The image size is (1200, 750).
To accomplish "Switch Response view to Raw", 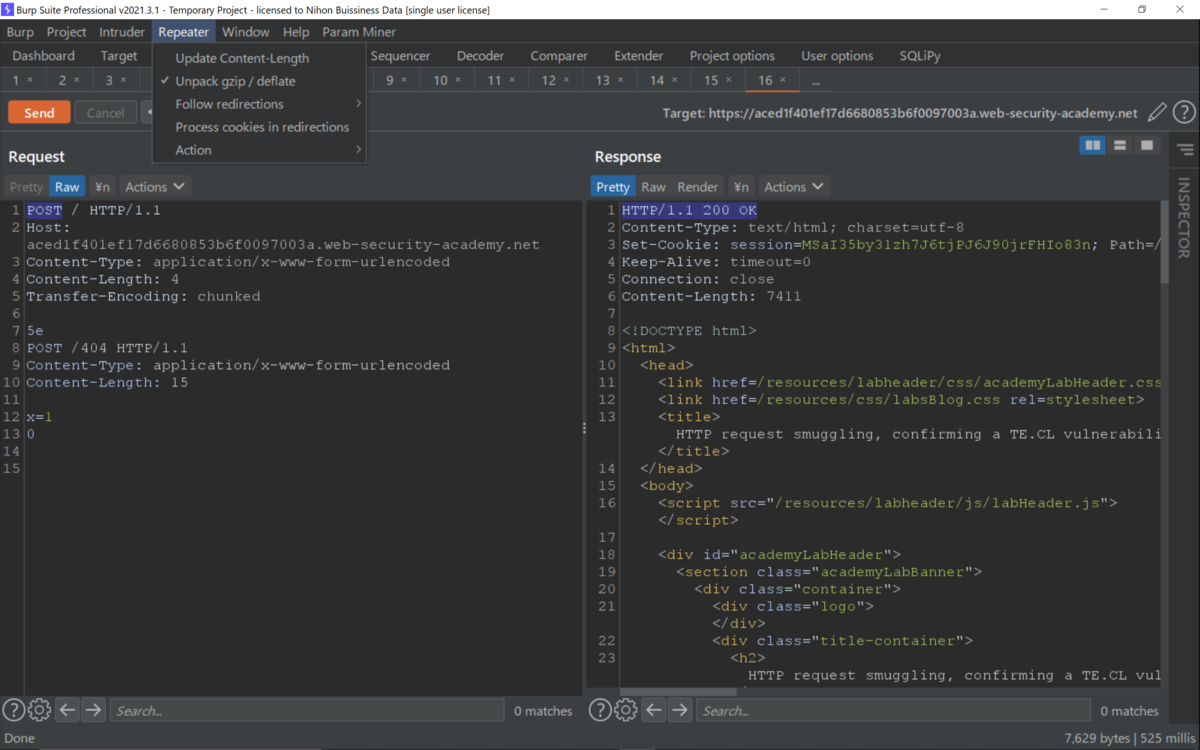I will tap(654, 187).
